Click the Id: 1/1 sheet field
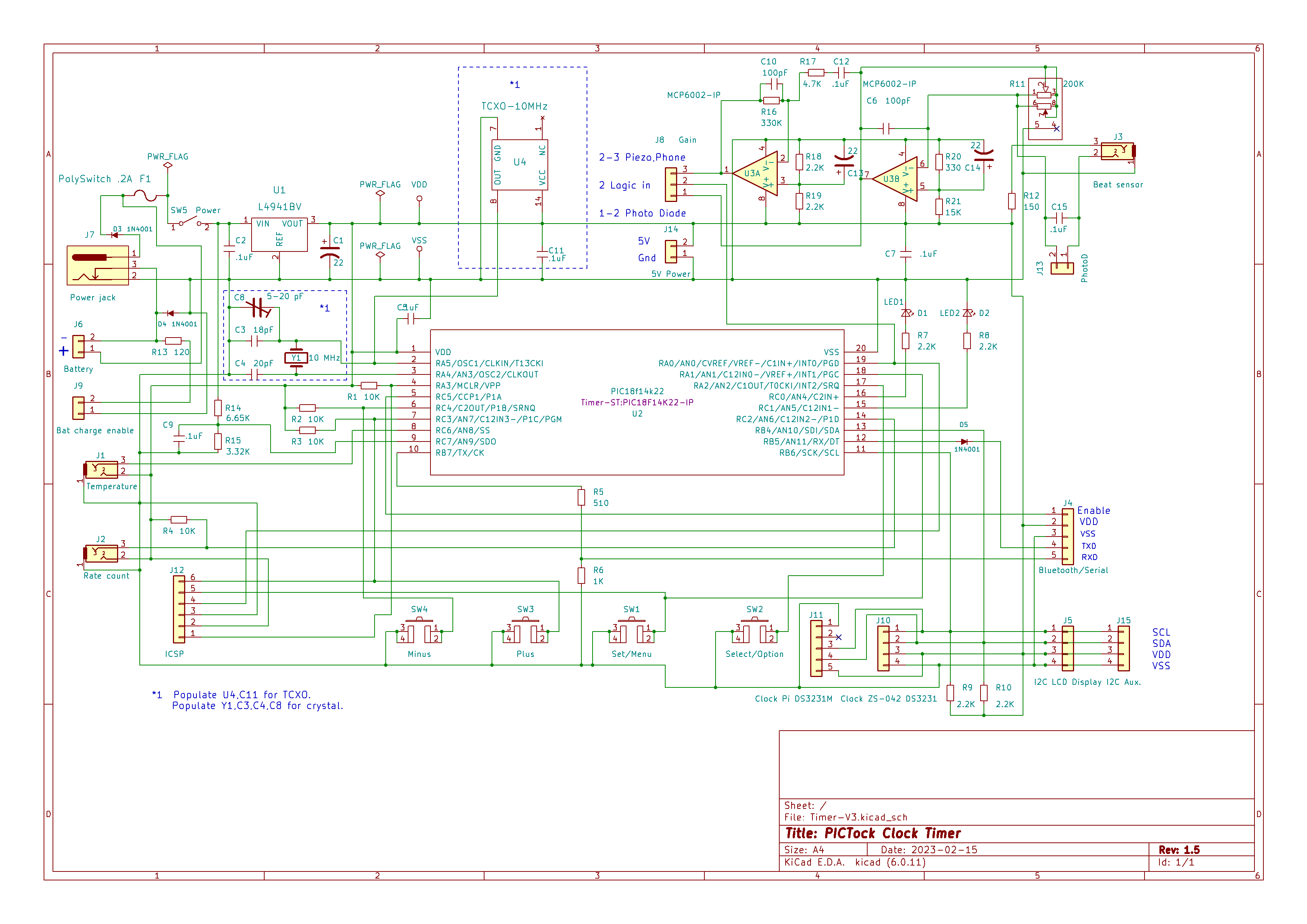Image resolution: width=1307 pixels, height=924 pixels. tap(1176, 863)
